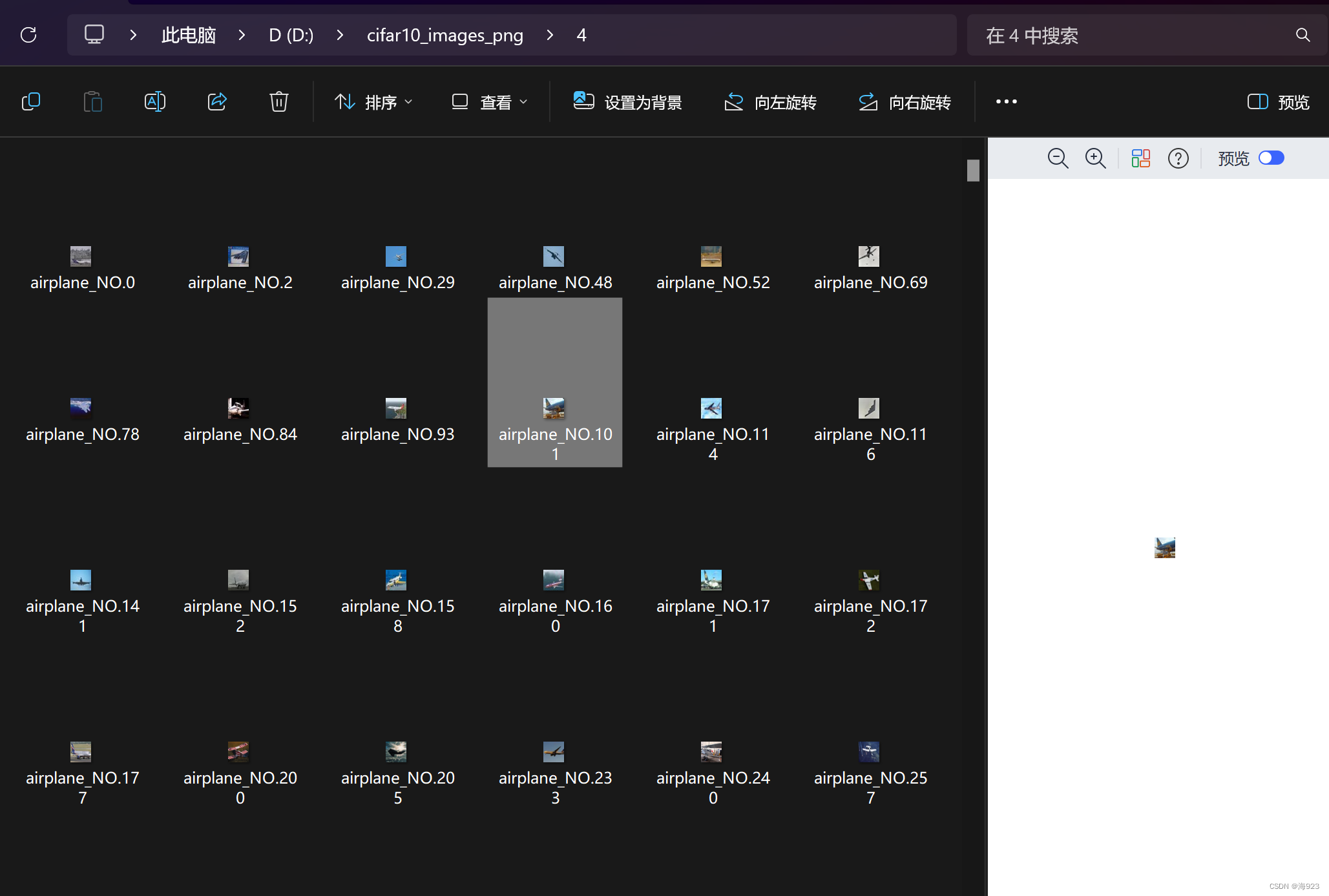Navigate to D (D:) breadcrumb
Screen dimensions: 1329x896
pos(291,35)
